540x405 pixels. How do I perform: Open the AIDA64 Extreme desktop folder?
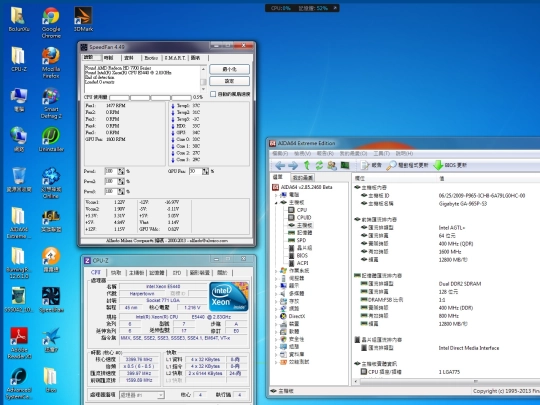(x=19, y=223)
